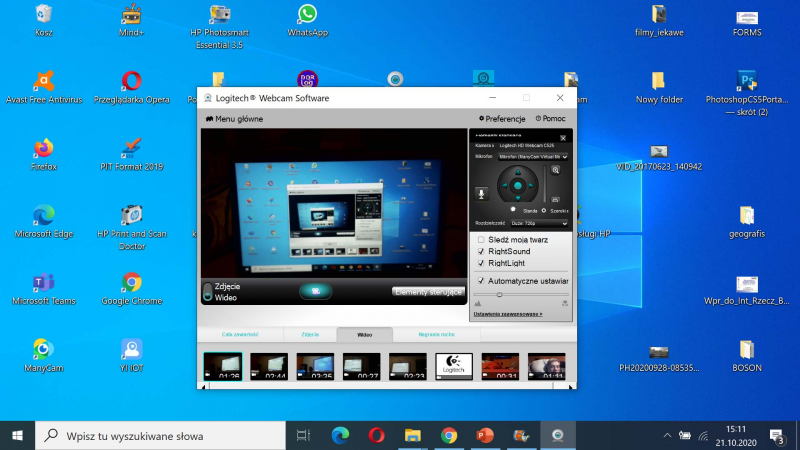Open File Explorer from the taskbar
This screenshot has height=450, width=800.
[412, 436]
